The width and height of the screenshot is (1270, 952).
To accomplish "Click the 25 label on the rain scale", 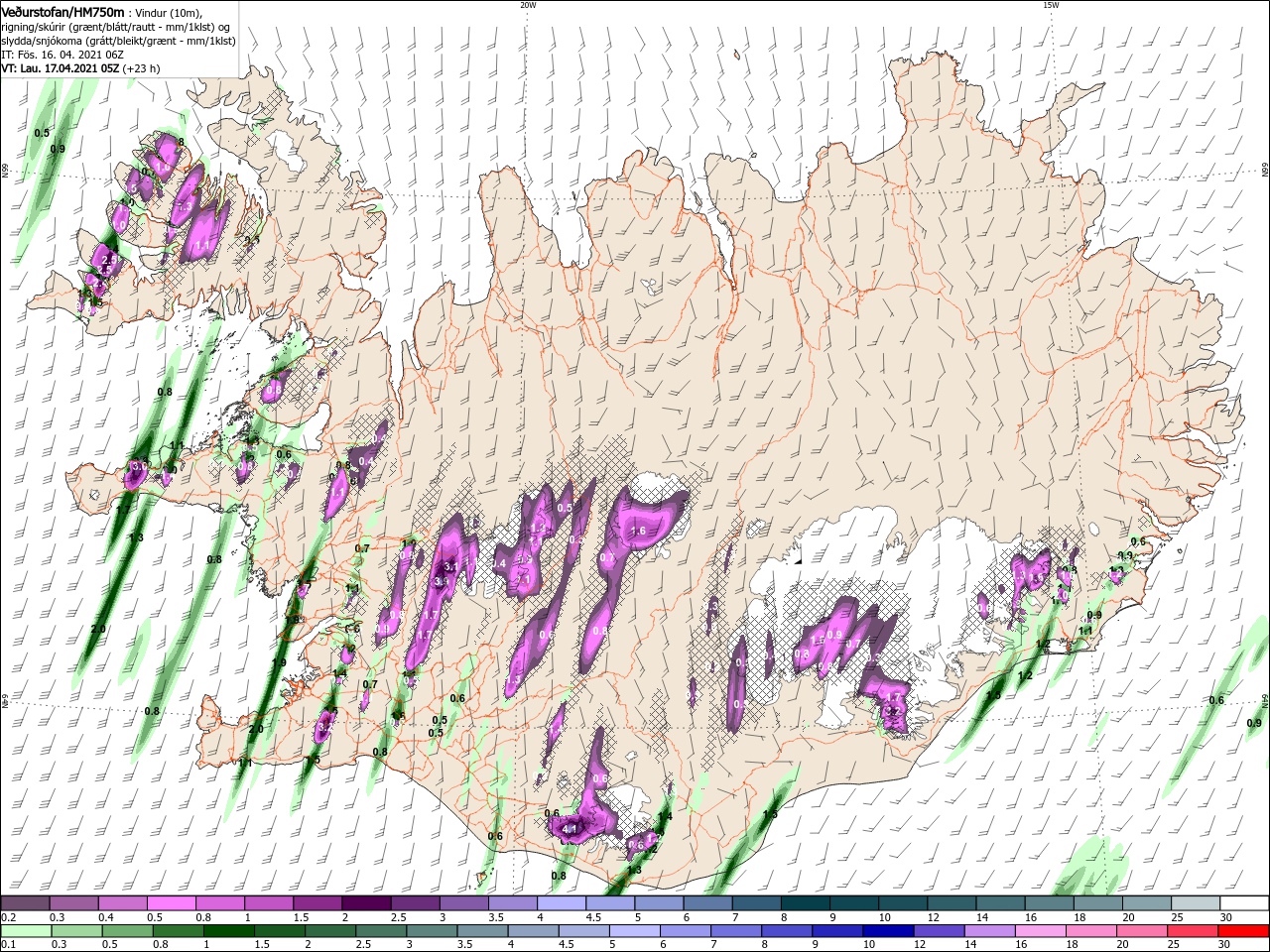I will (1175, 945).
